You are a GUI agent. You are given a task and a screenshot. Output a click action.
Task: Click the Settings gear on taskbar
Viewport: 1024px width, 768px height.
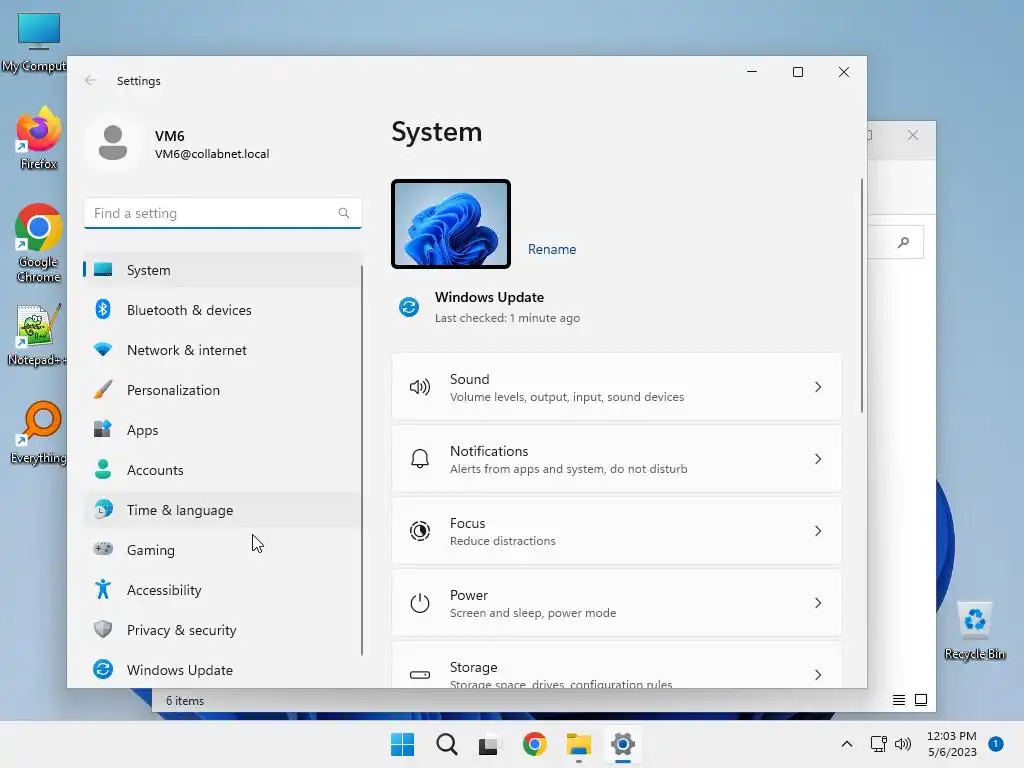(x=623, y=744)
